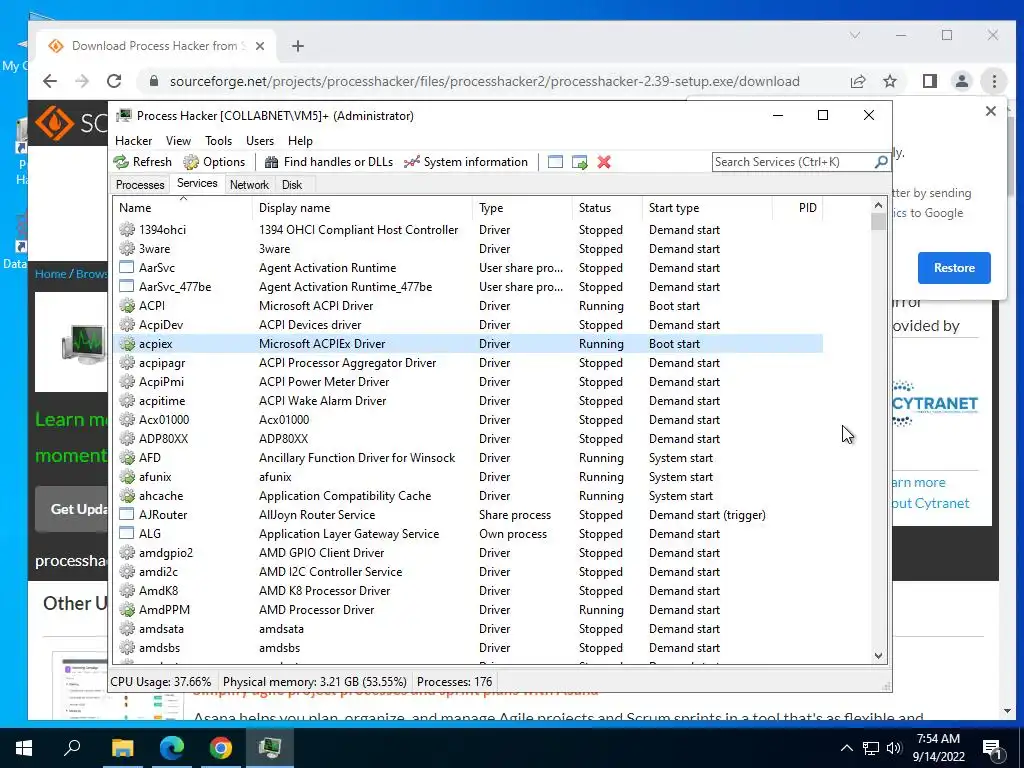
Task: Open System information window
Action: [466, 162]
